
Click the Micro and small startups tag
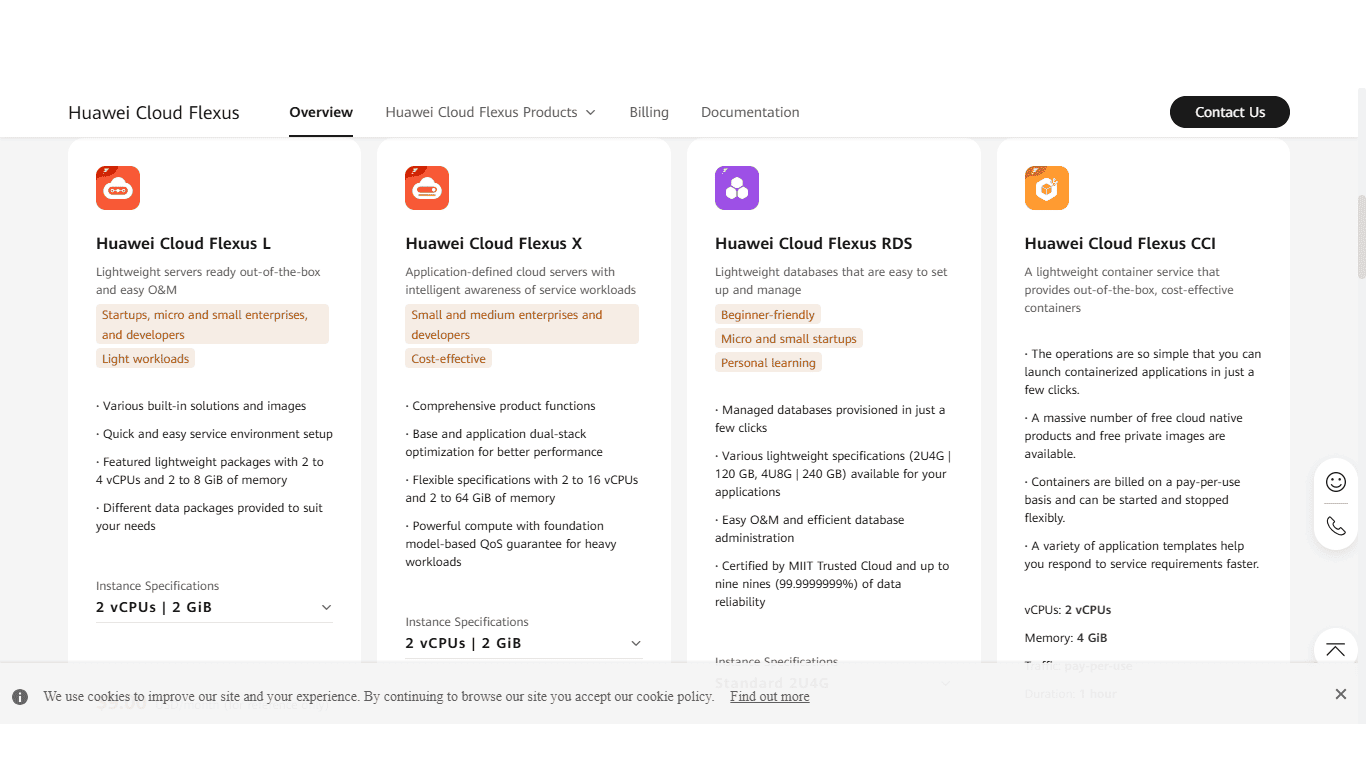click(789, 339)
